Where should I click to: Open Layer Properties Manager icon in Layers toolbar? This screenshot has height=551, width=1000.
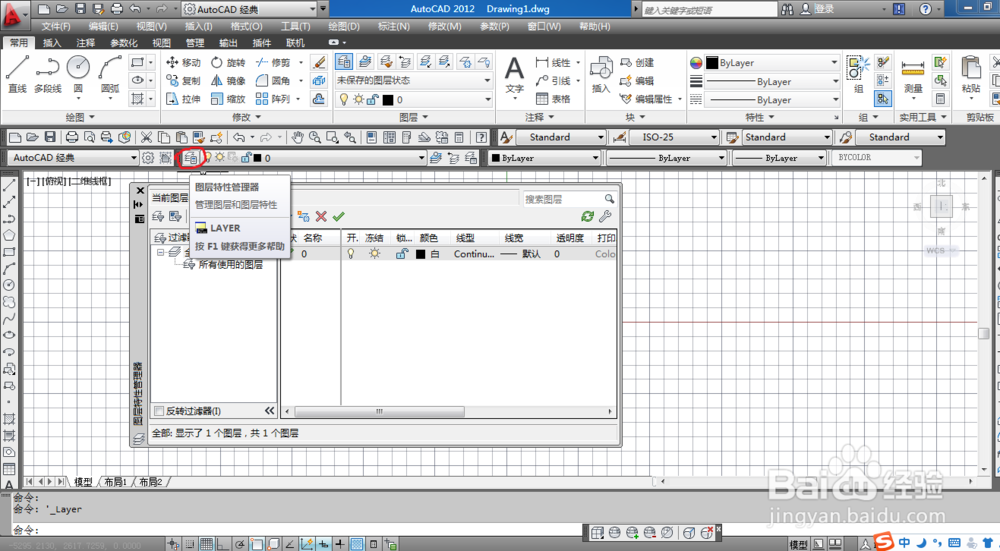click(x=190, y=158)
